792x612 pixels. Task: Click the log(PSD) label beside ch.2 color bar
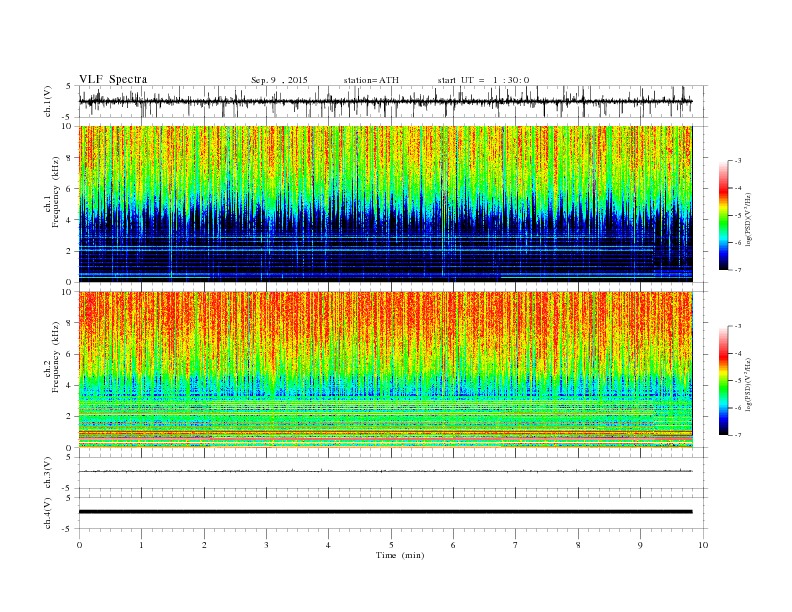pos(749,384)
